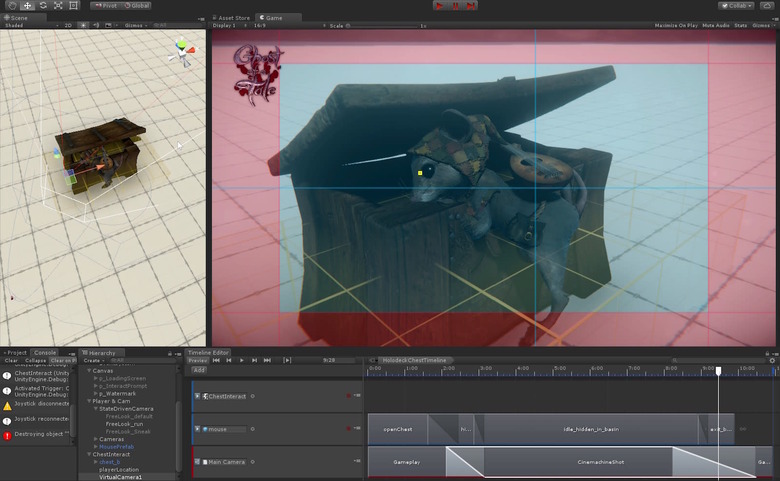This screenshot has width=780, height=481.
Task: Jump to timeline start
Action: pyautogui.click(x=216, y=360)
